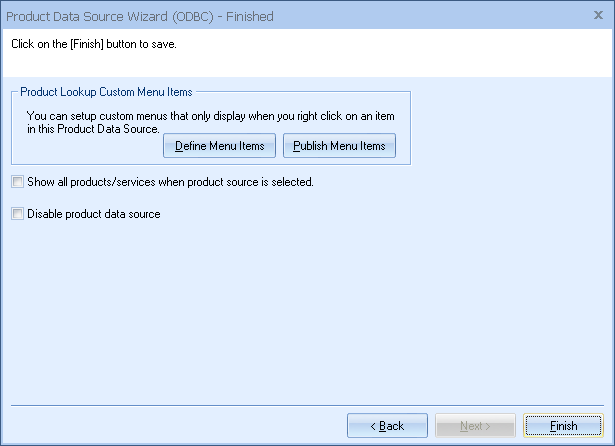The height and width of the screenshot is (446, 615).
Task: Click the separator line above the navigation buttons
Action: pos(300,405)
